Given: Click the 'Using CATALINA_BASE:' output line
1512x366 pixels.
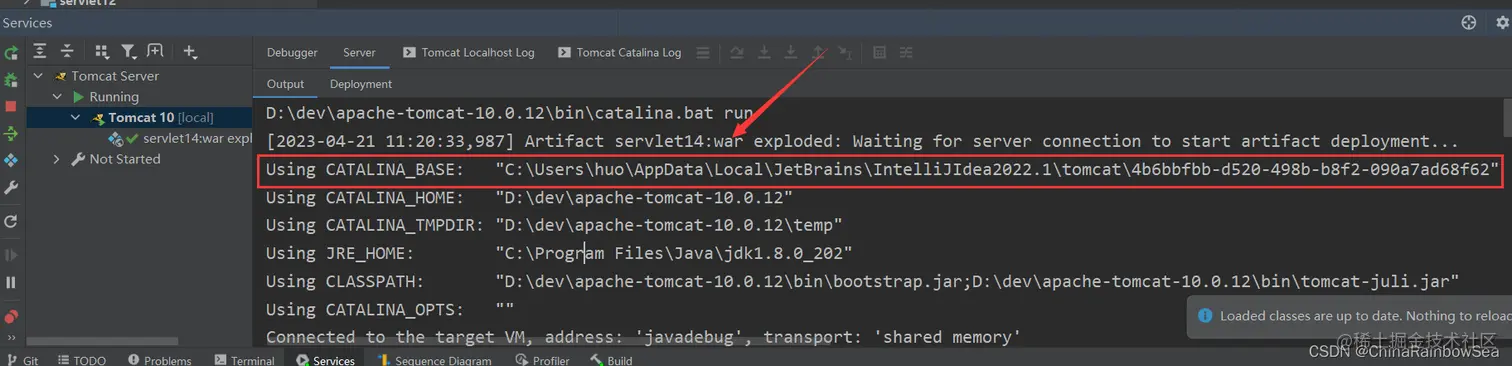Looking at the screenshot, I should pos(882,170).
